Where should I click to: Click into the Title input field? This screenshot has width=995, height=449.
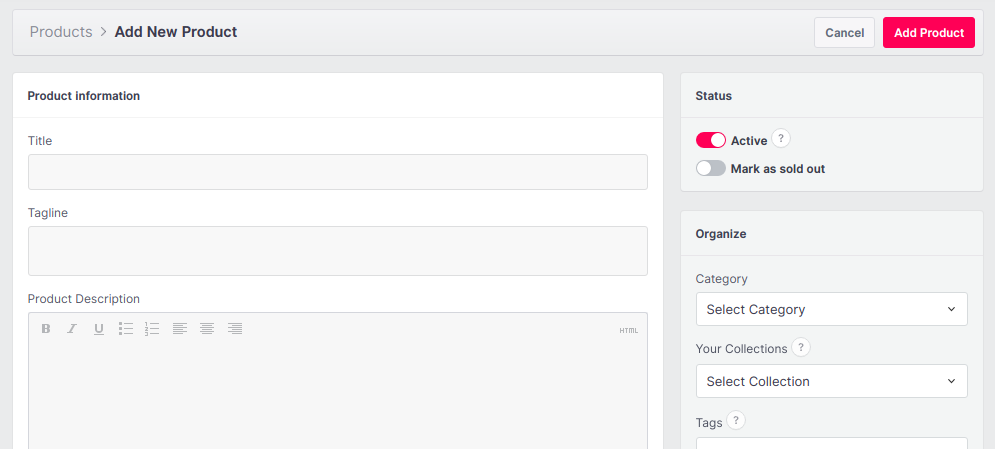337,172
